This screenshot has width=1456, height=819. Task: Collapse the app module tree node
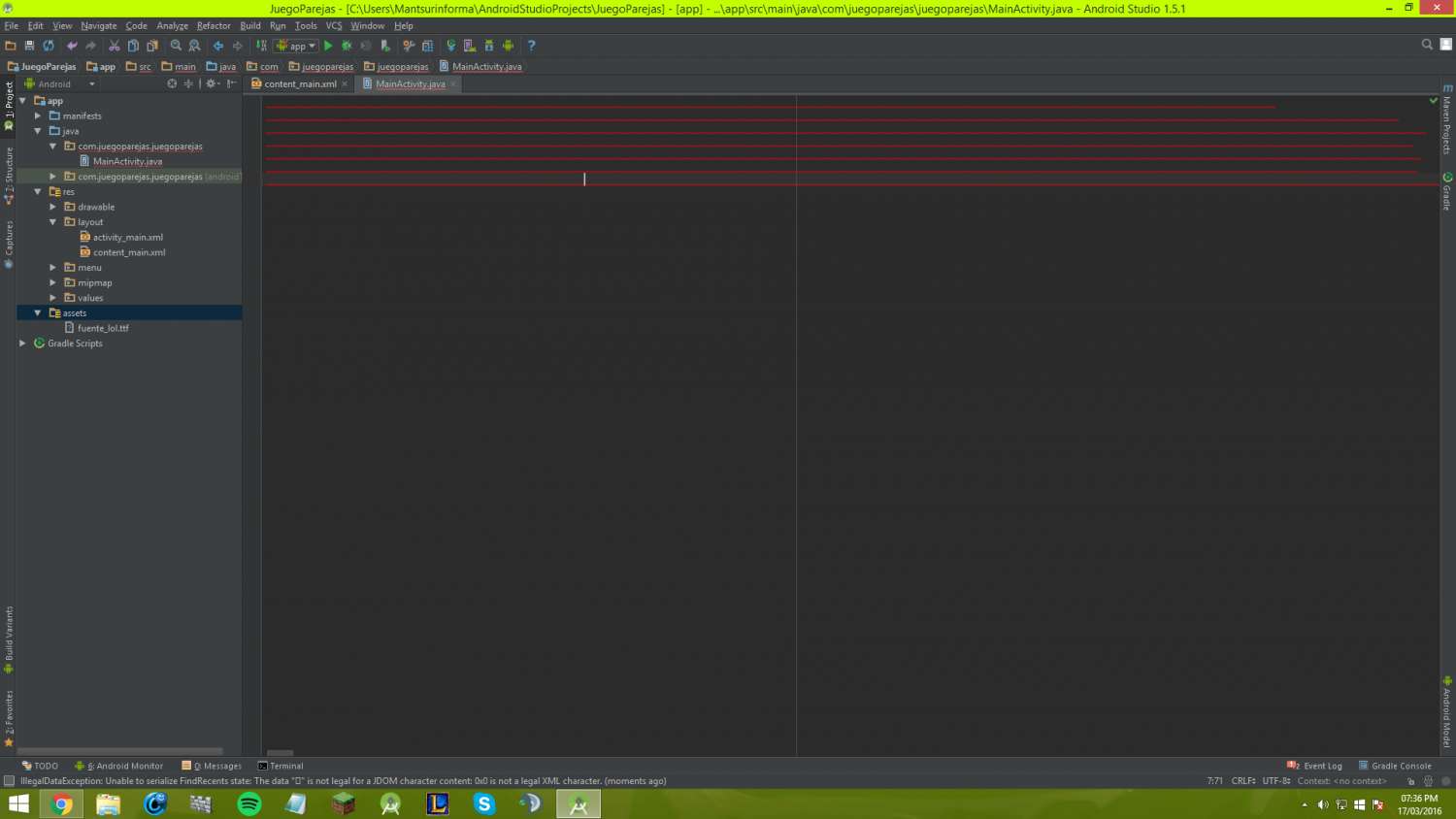[x=23, y=101]
